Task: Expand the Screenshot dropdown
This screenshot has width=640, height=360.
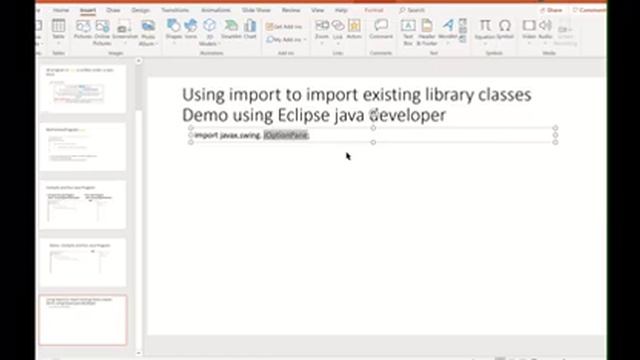Action: tap(124, 43)
